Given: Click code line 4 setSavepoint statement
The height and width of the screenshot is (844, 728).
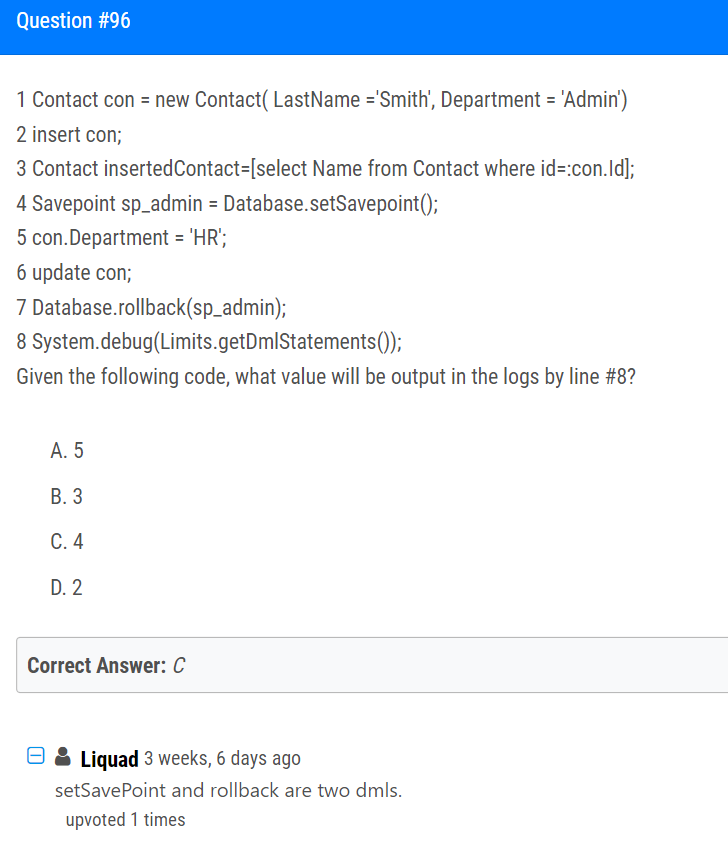Looking at the screenshot, I should tap(227, 204).
